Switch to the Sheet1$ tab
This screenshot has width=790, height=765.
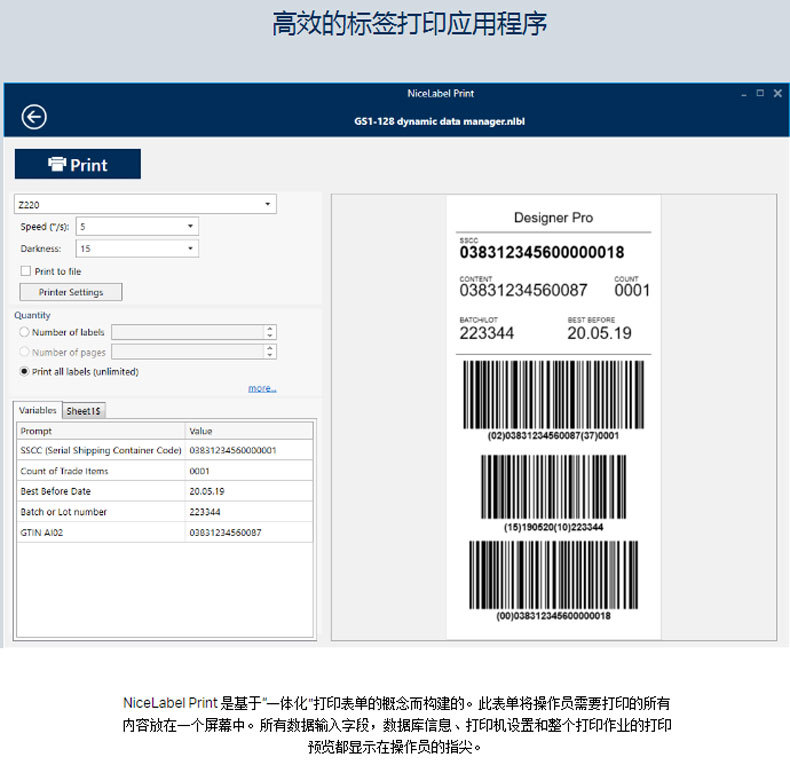pyautogui.click(x=84, y=411)
